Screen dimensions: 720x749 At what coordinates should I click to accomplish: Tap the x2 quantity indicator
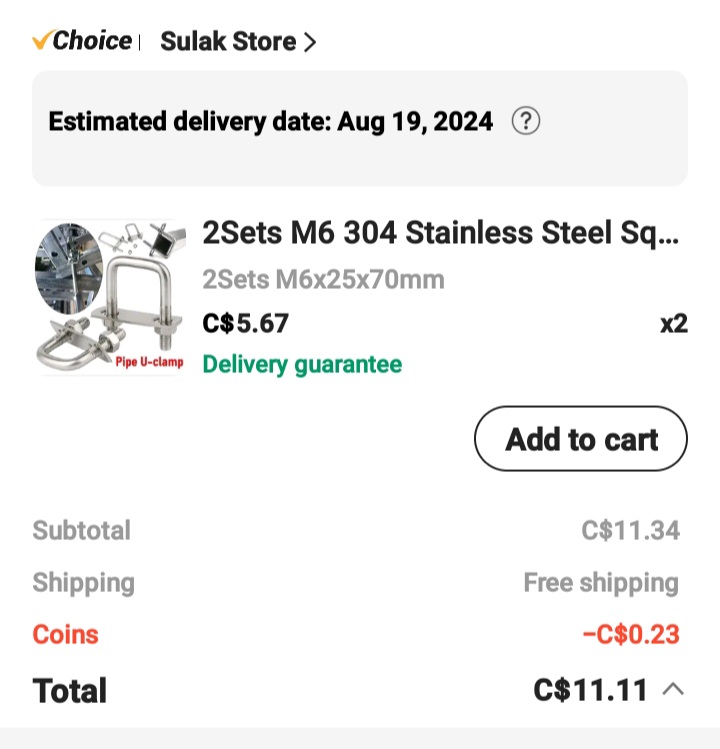[673, 324]
